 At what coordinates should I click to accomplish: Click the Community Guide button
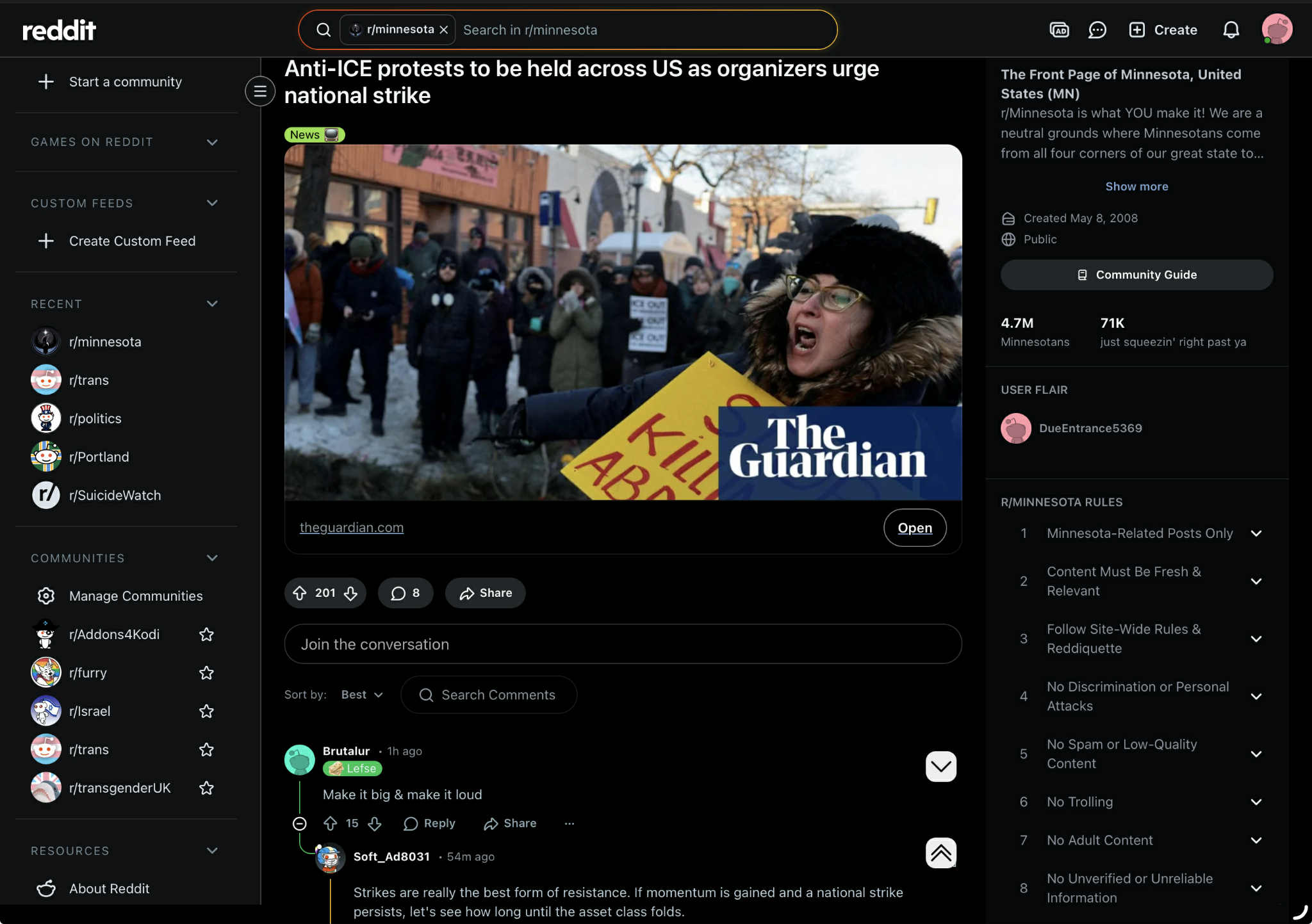click(x=1136, y=275)
